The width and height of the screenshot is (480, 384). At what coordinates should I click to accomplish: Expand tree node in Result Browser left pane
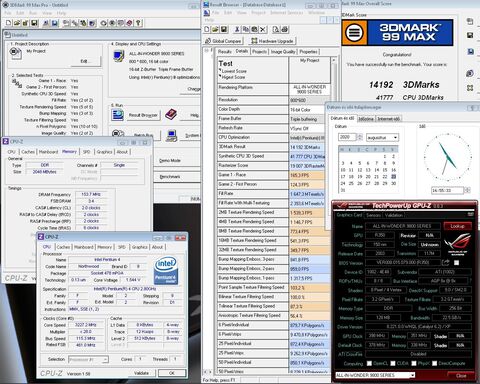[207, 51]
